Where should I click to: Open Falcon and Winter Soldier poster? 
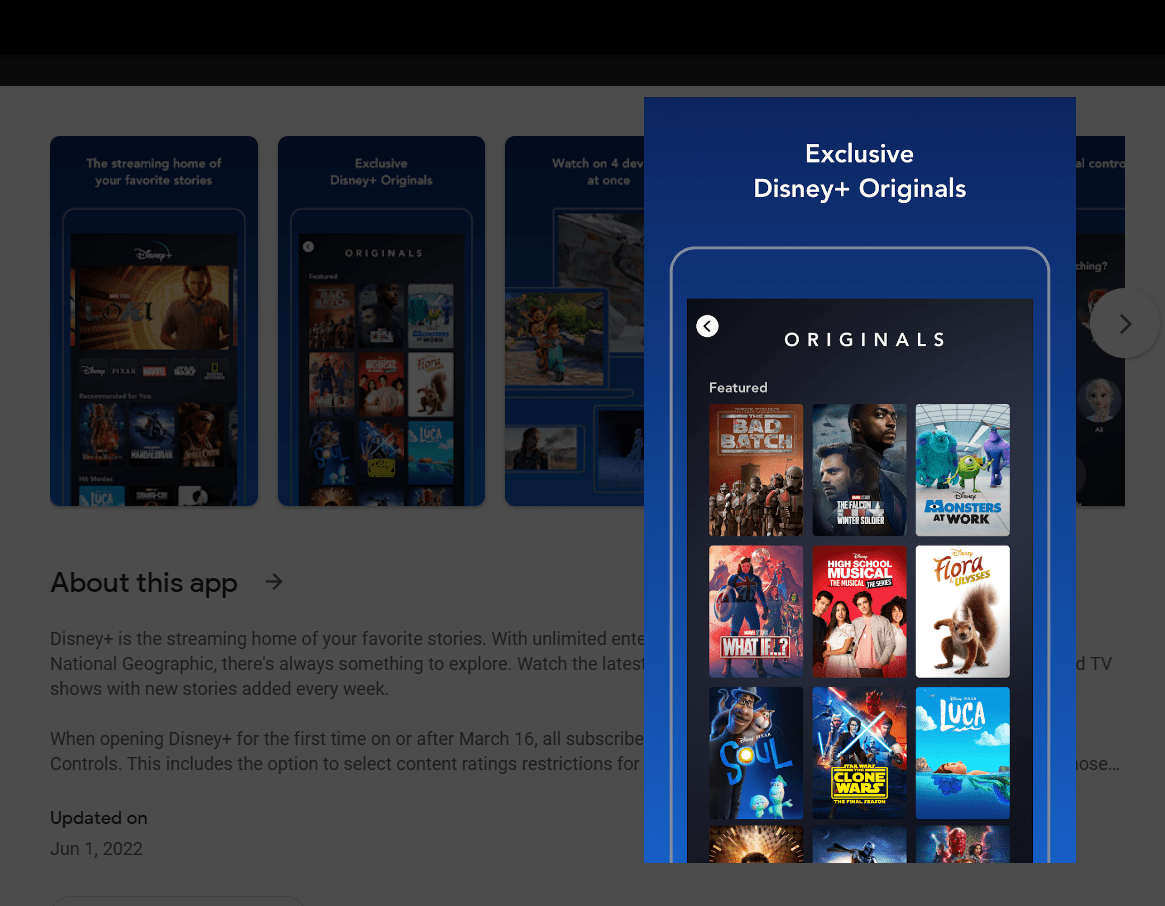[859, 470]
